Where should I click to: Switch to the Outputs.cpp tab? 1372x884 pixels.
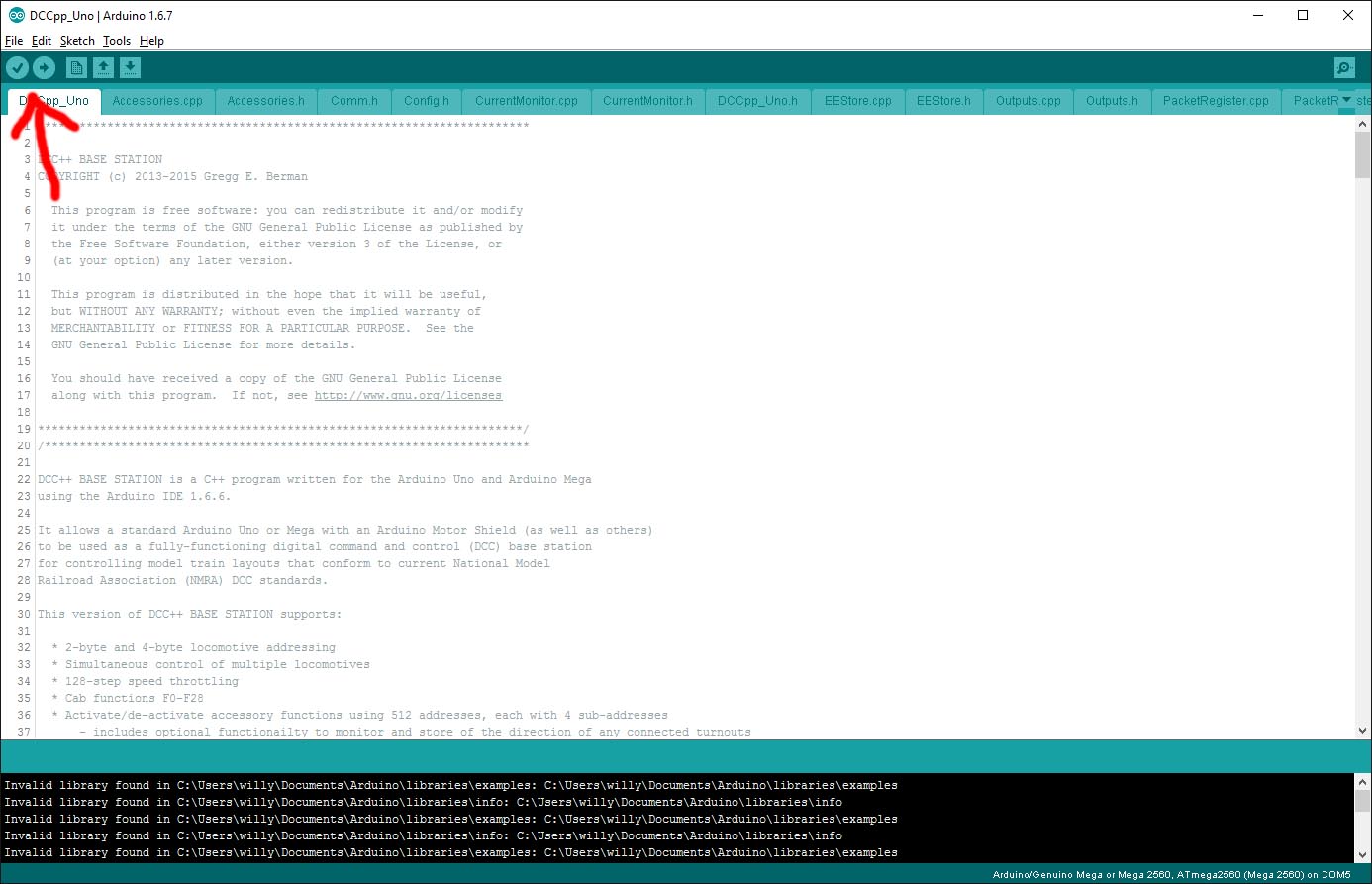tap(1029, 101)
